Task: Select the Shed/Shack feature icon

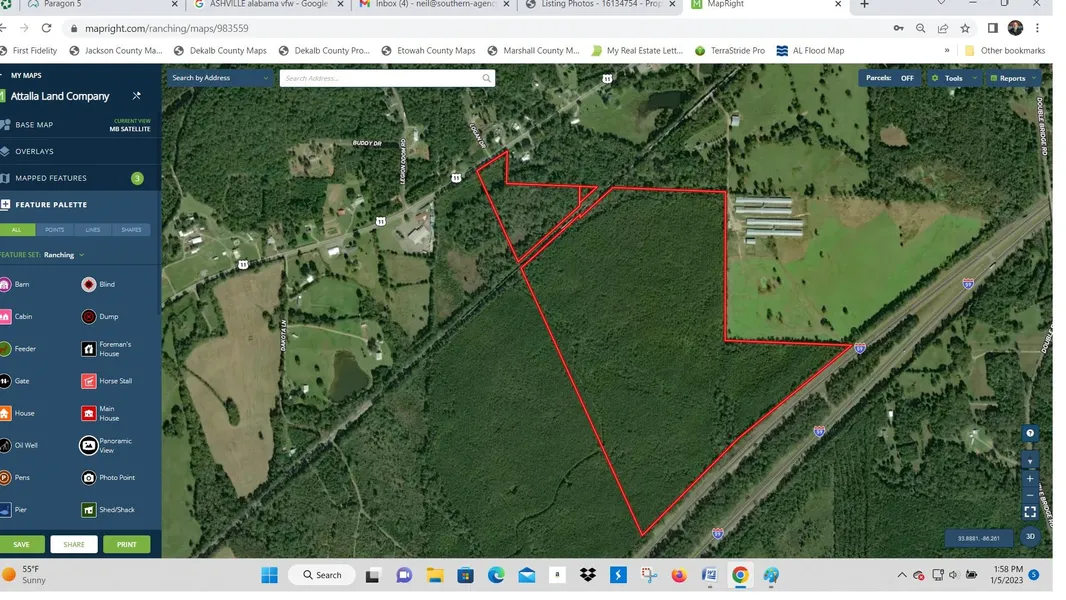Action: [x=89, y=510]
